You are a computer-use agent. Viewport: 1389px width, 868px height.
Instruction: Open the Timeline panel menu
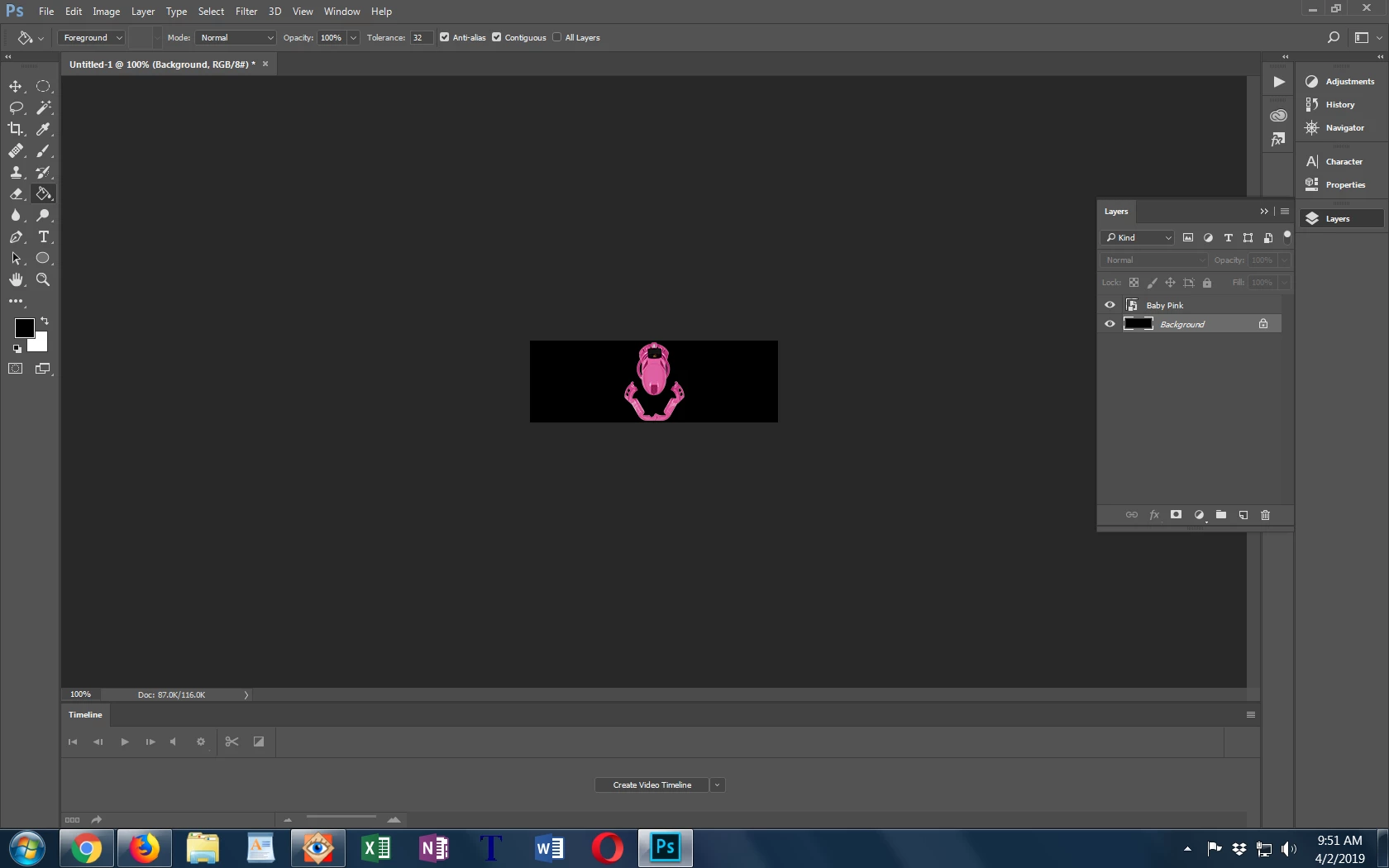[x=1251, y=715]
